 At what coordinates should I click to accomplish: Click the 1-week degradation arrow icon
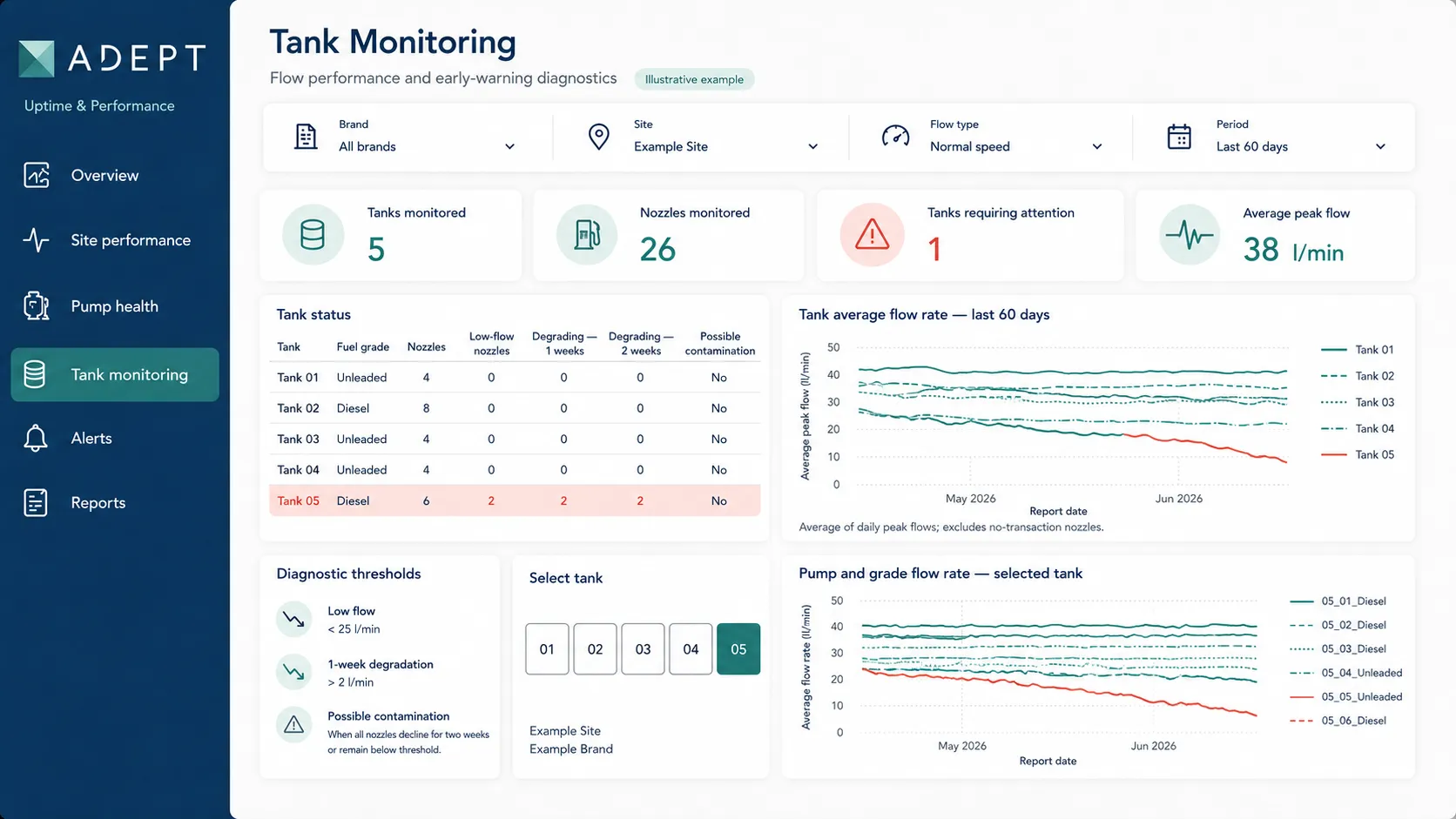[x=293, y=672]
